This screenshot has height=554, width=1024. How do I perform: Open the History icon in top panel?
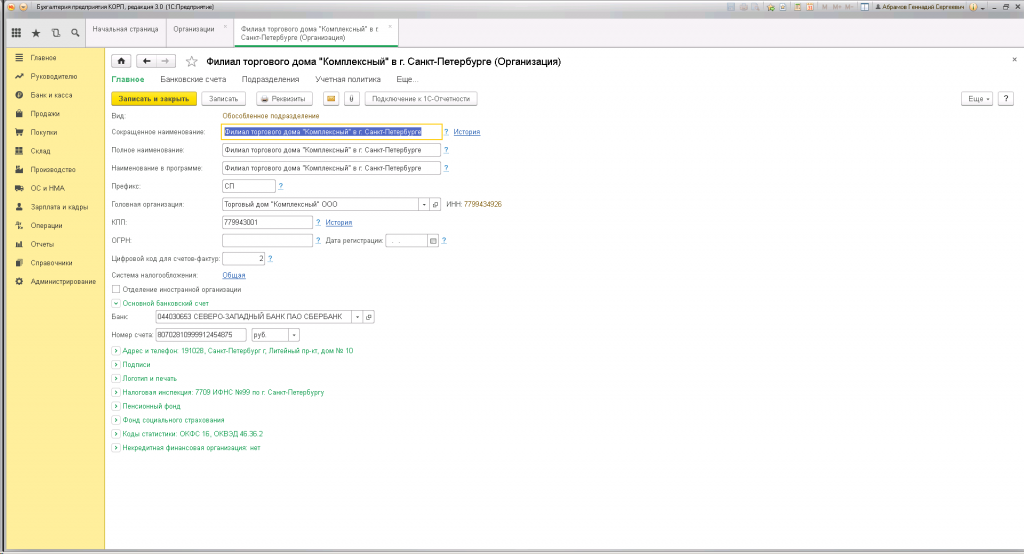coord(55,33)
